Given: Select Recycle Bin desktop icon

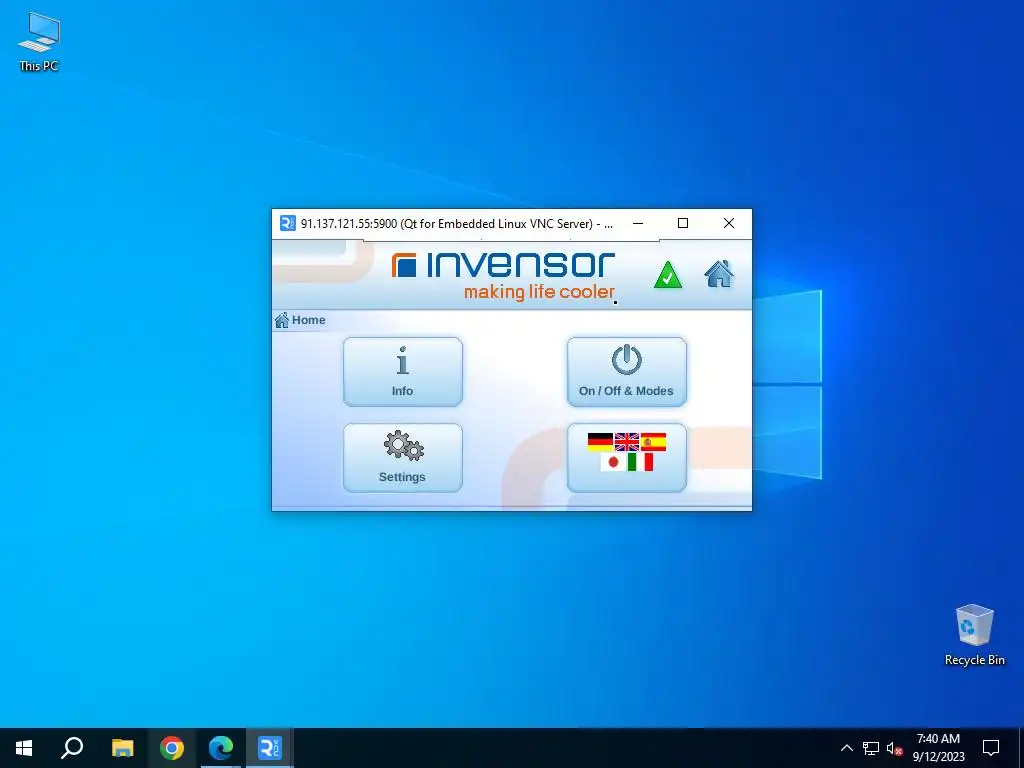Looking at the screenshot, I should click(974, 635).
